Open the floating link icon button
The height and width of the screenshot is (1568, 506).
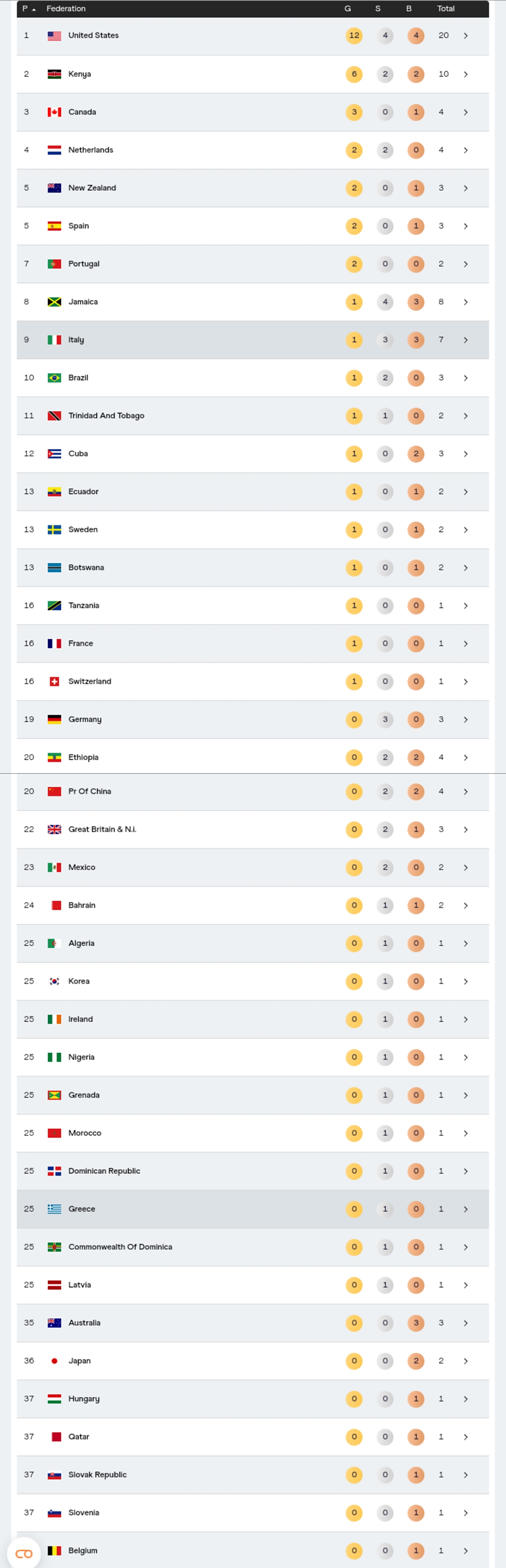tap(24, 1553)
